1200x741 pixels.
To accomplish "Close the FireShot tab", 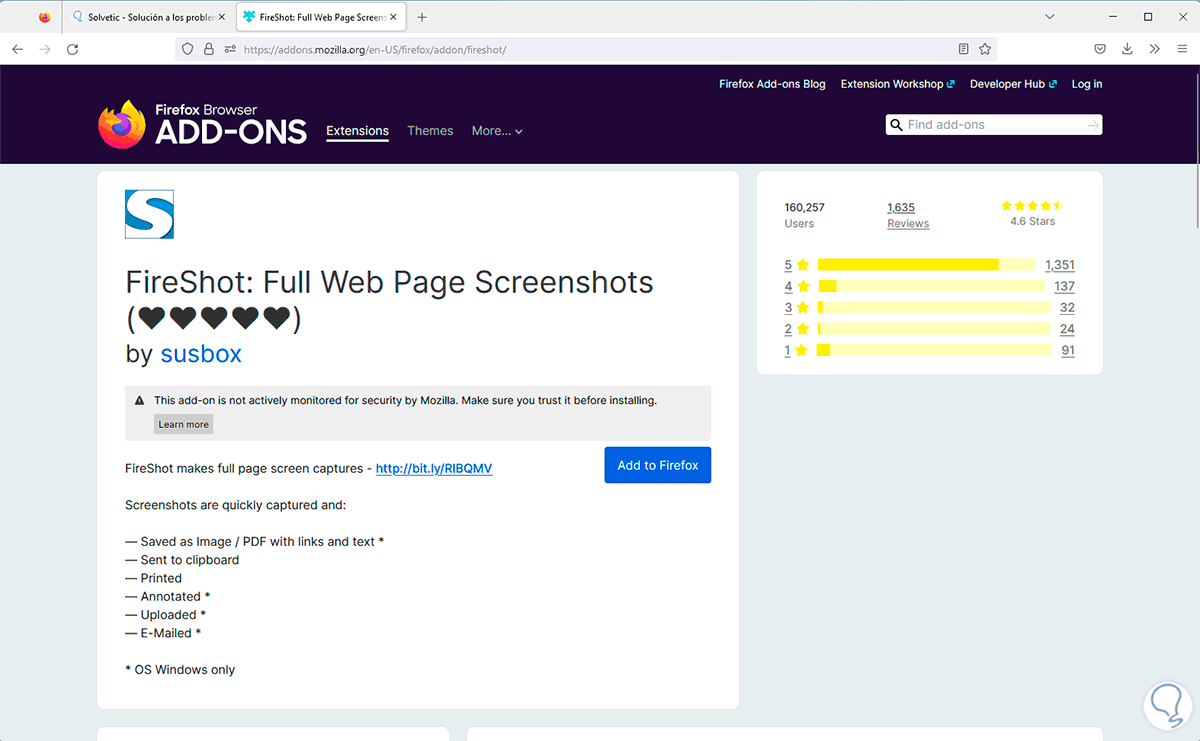I will coord(395,17).
